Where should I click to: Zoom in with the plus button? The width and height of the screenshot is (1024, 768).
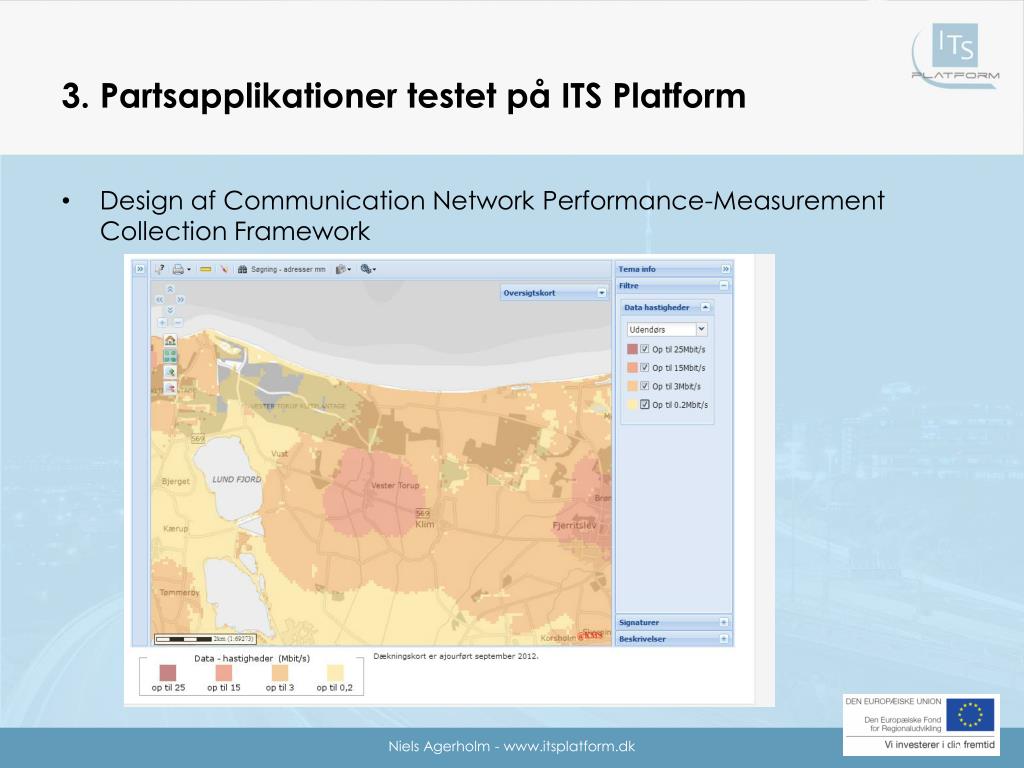coord(163,323)
